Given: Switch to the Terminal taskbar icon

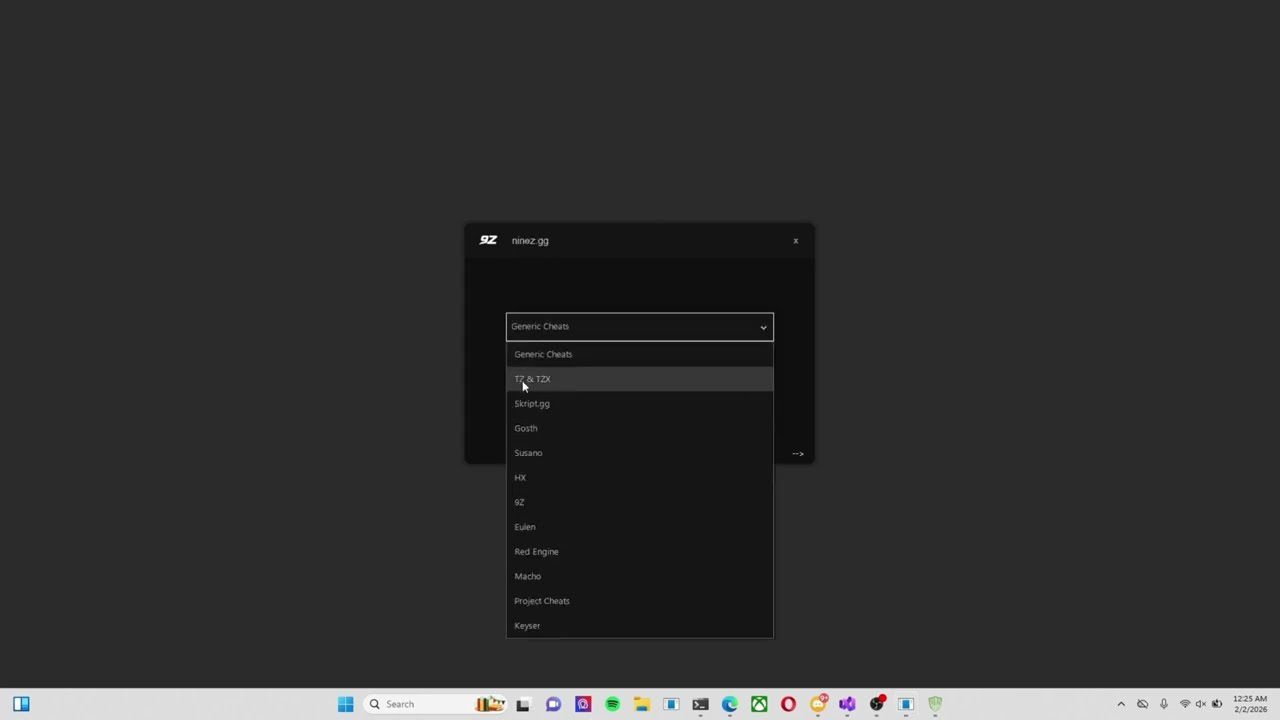Looking at the screenshot, I should [700, 704].
